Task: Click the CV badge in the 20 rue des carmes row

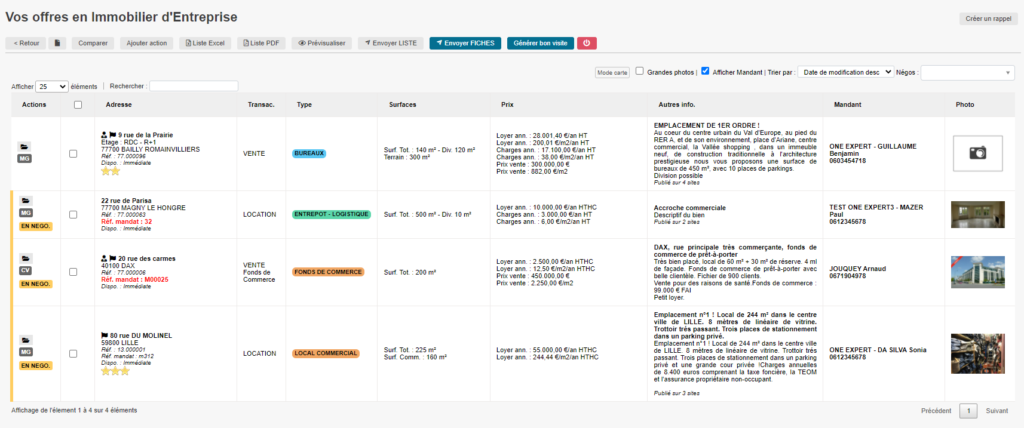Action: point(26,271)
